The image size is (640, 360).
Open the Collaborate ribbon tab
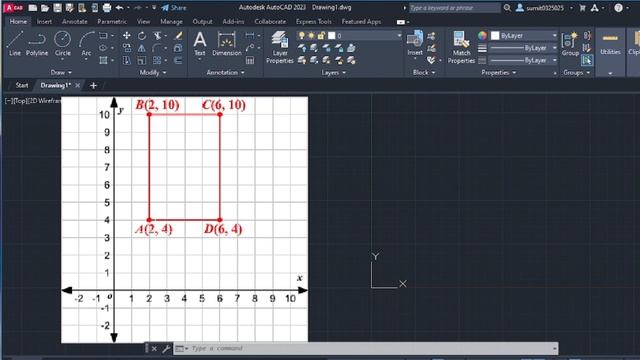[x=270, y=22]
